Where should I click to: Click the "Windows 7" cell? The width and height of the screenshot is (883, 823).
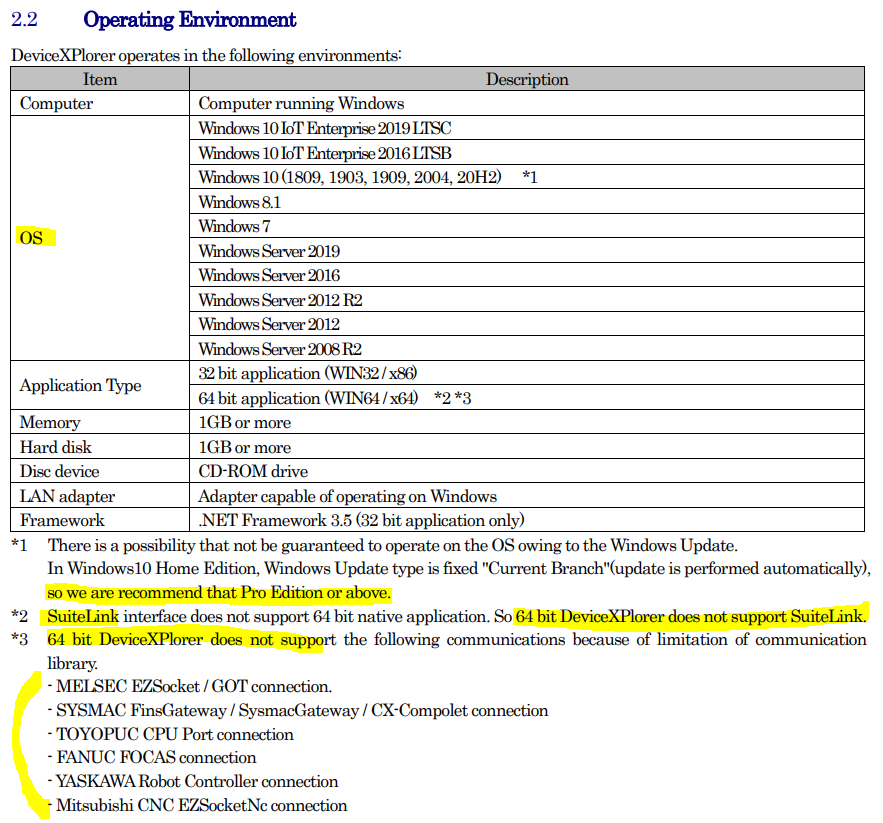[527, 226]
